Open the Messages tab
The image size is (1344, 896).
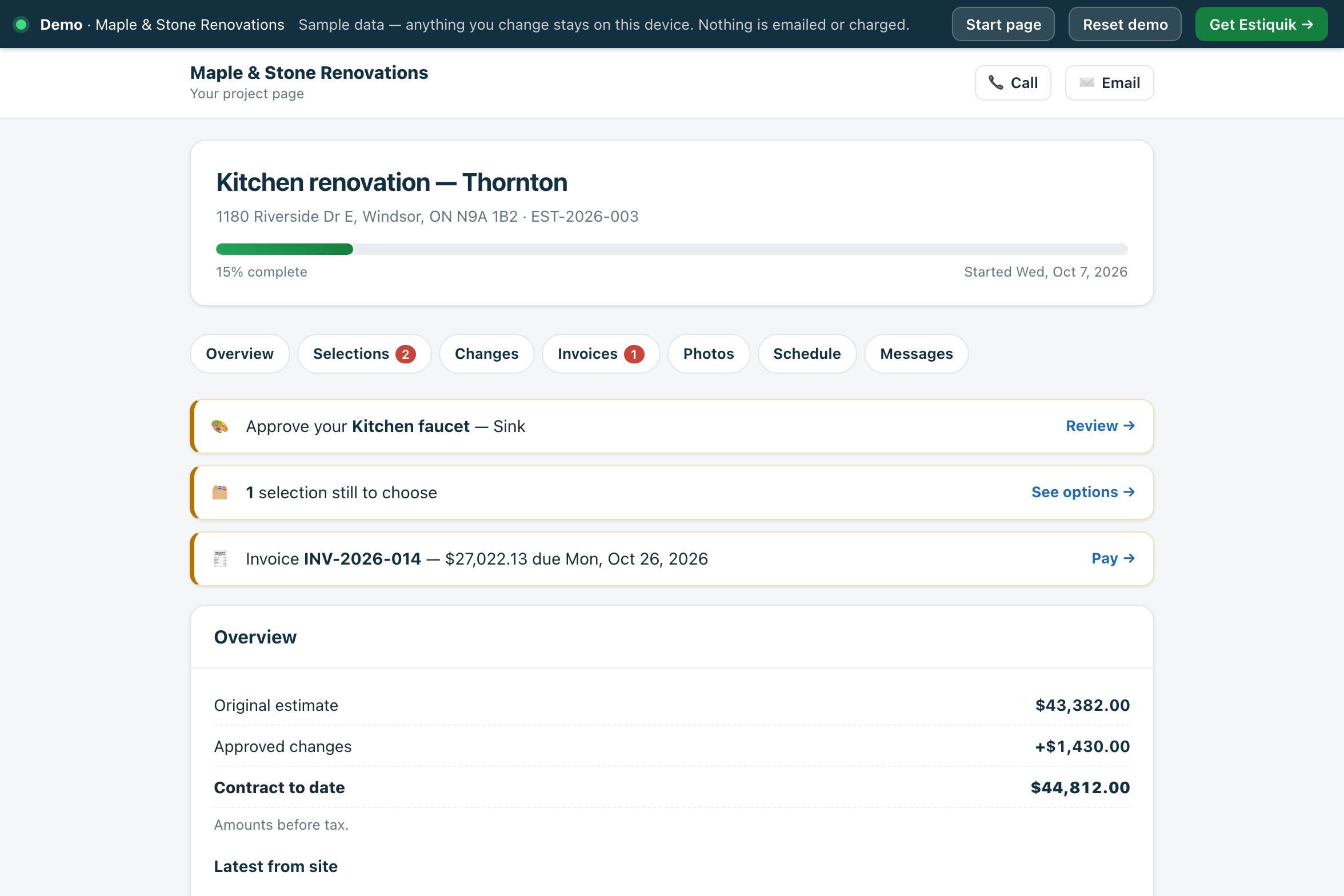(916, 354)
